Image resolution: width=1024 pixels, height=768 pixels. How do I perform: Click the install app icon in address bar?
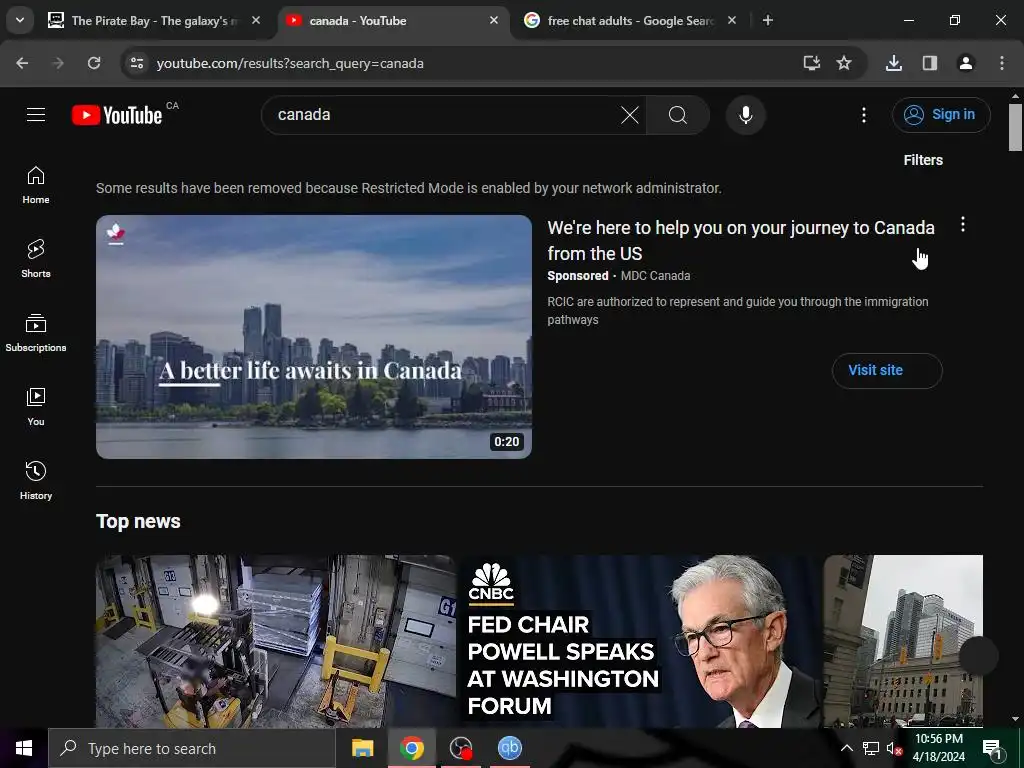[811, 63]
